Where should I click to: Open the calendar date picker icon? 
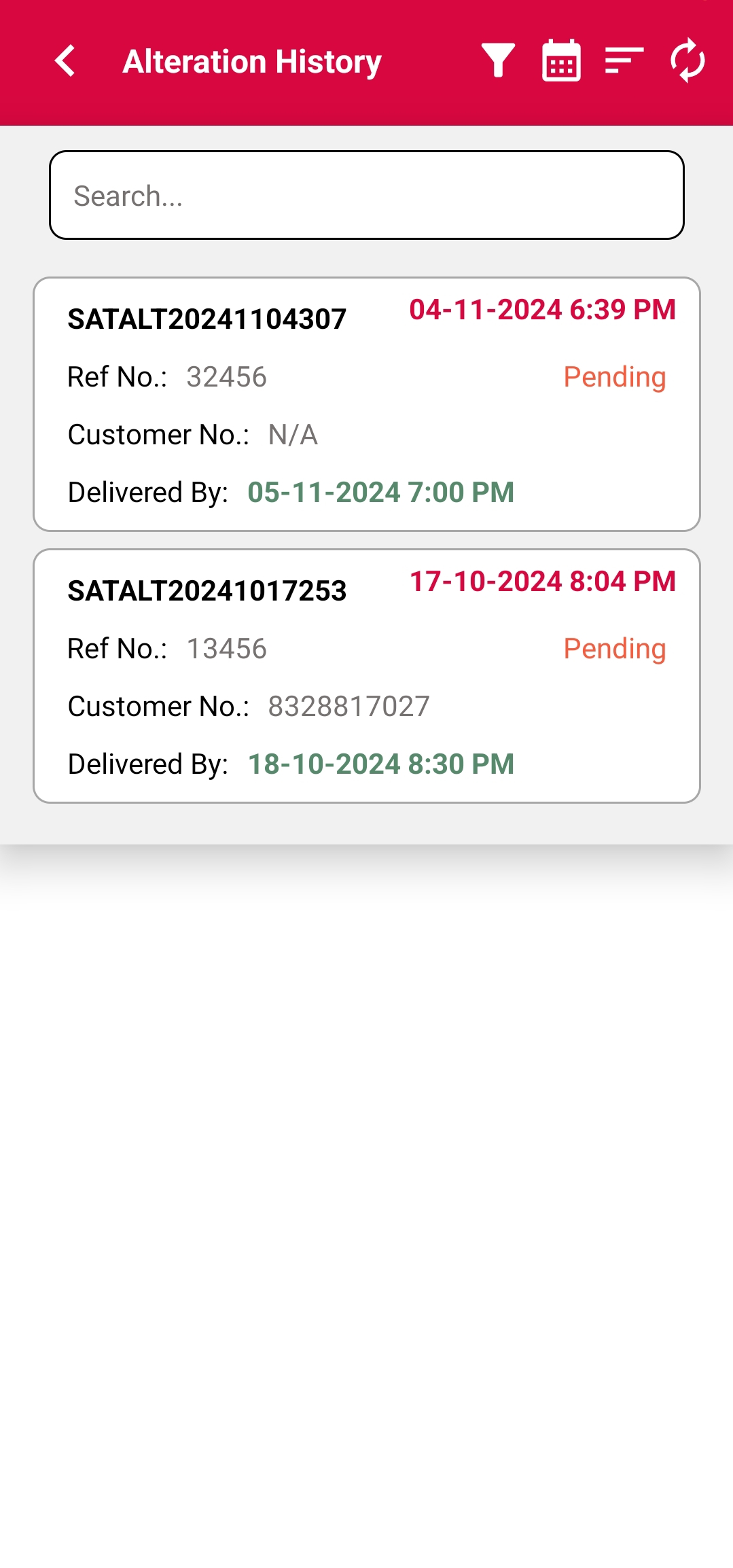pyautogui.click(x=561, y=61)
